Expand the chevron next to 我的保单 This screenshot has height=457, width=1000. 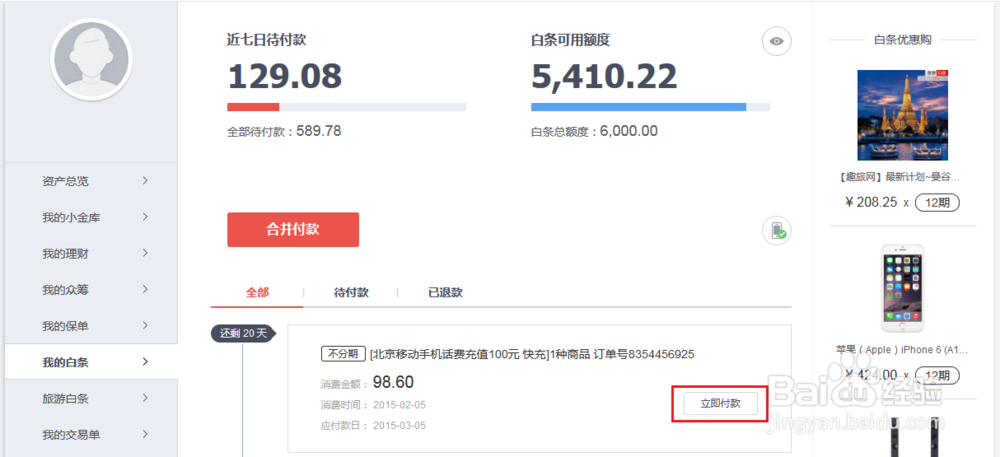point(145,326)
